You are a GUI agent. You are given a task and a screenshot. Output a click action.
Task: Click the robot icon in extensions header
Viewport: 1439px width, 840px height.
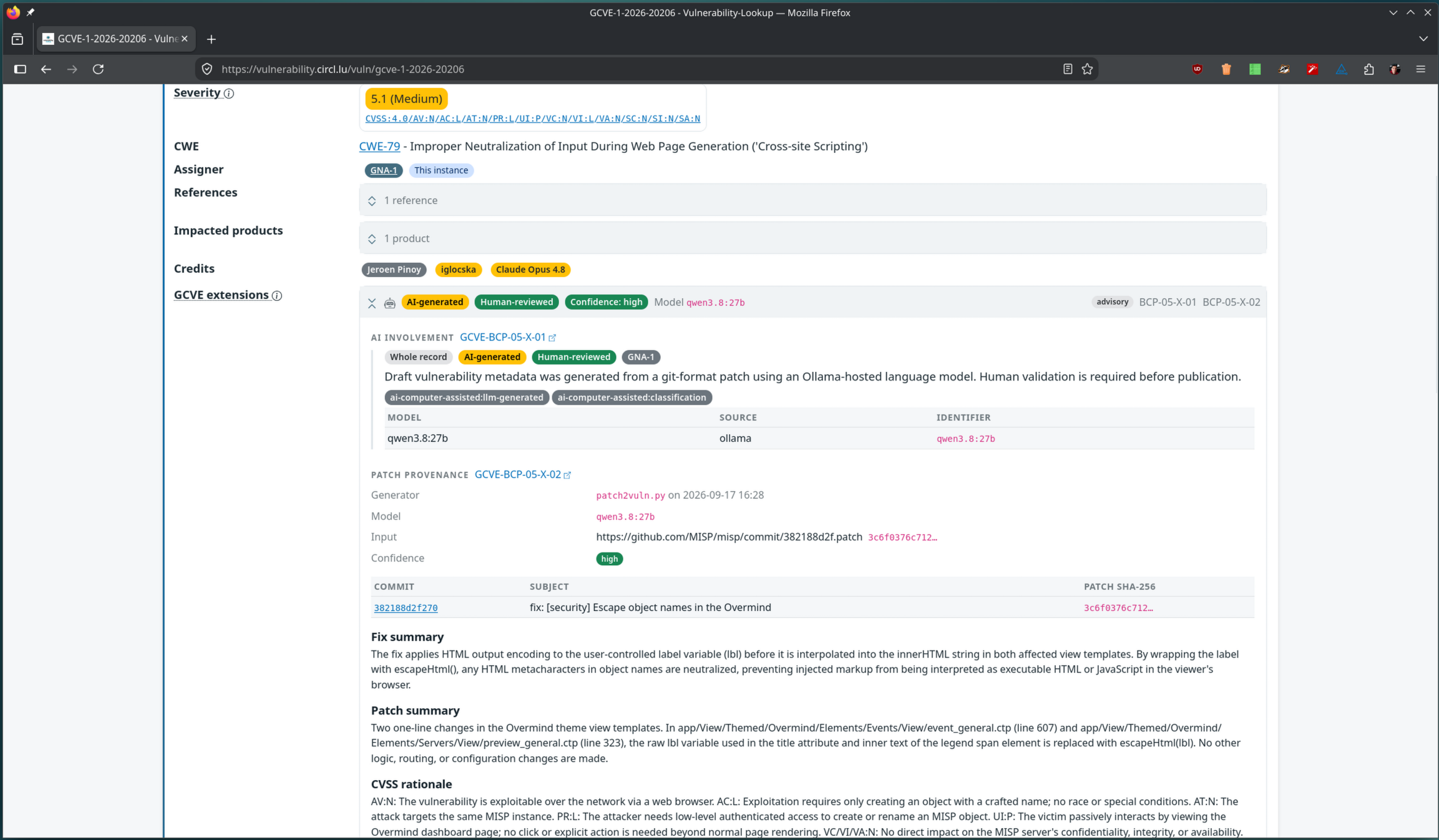coord(390,303)
